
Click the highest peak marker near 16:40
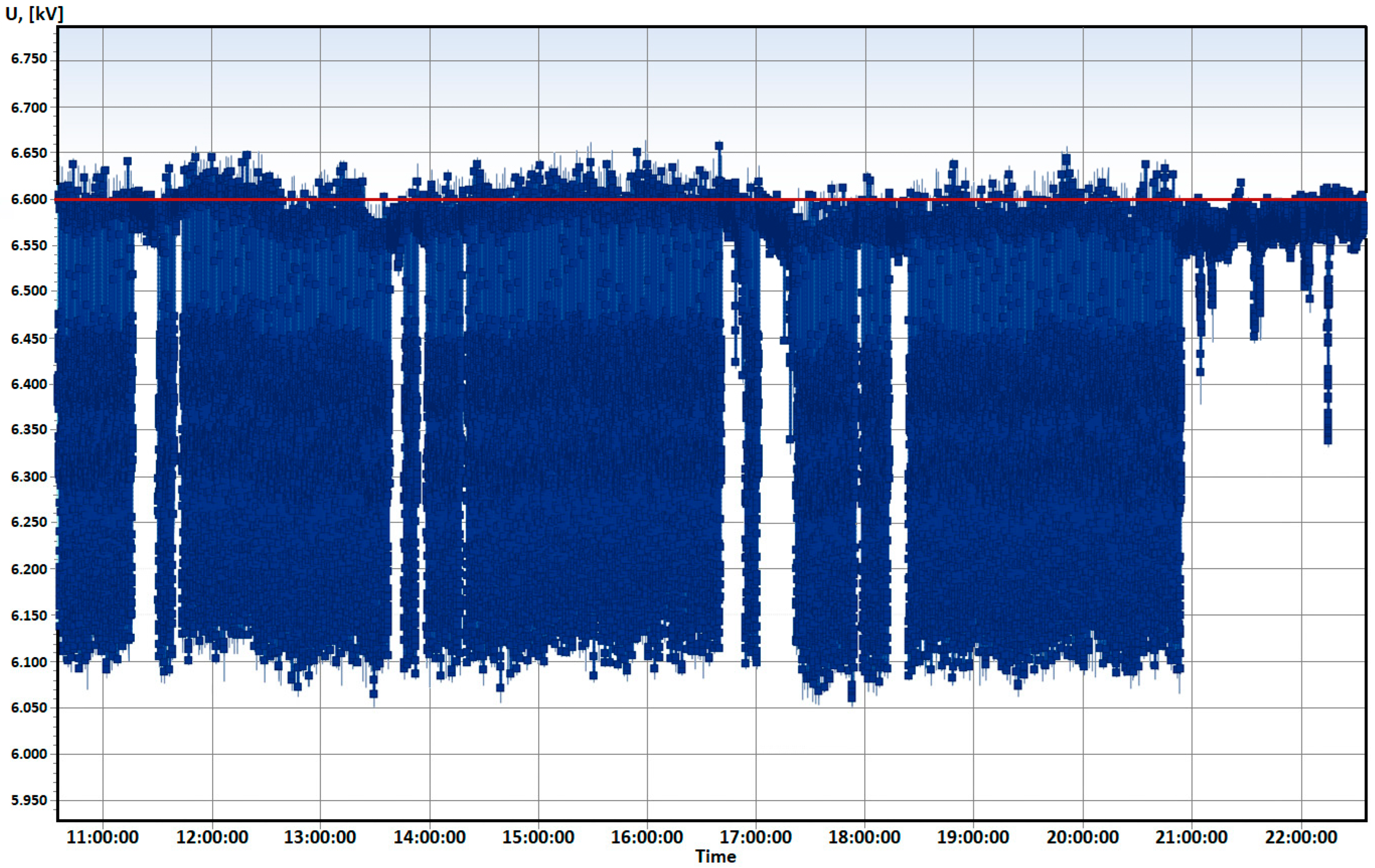(719, 146)
